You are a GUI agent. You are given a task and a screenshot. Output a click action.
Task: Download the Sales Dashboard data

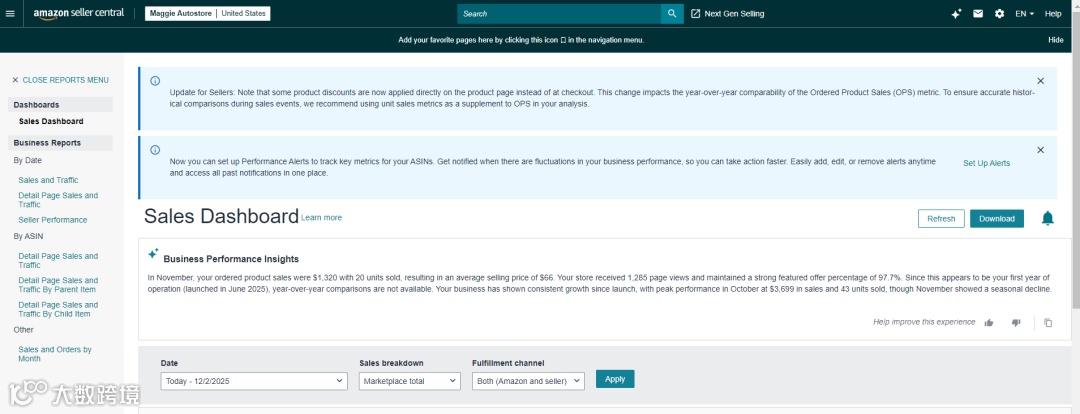pos(997,218)
